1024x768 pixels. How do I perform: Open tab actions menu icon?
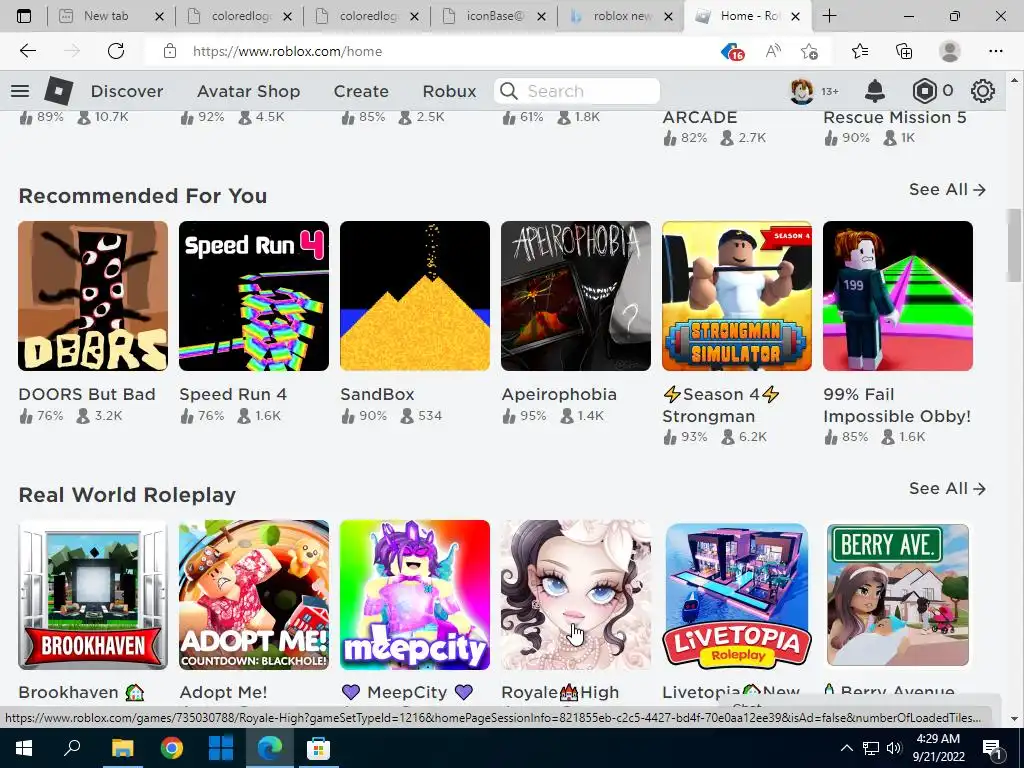pos(24,16)
